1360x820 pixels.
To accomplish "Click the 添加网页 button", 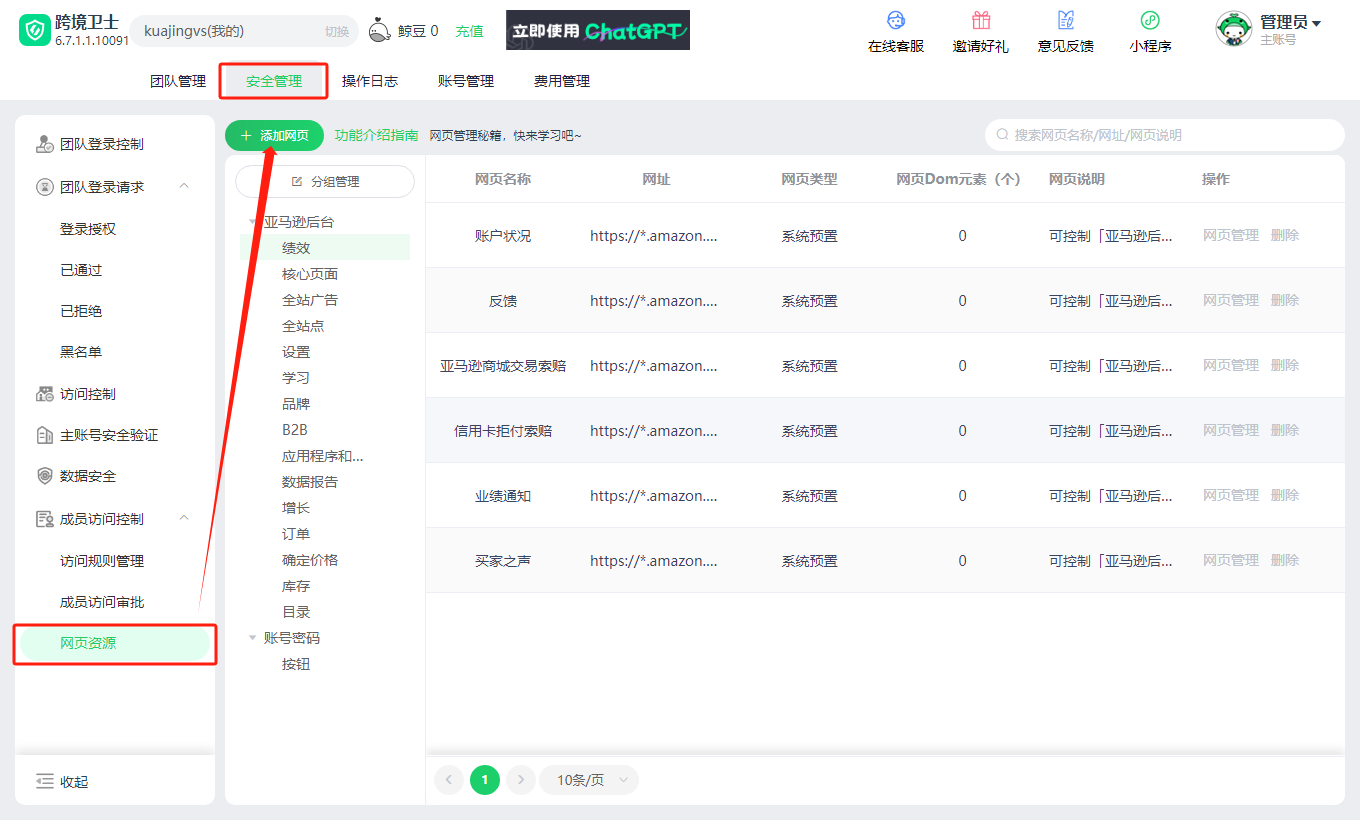I will click(x=274, y=135).
